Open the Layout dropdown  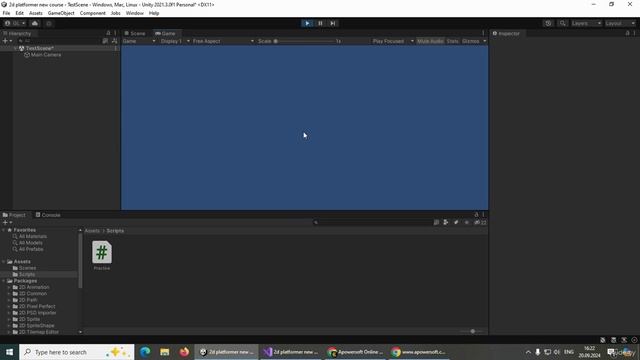620,23
